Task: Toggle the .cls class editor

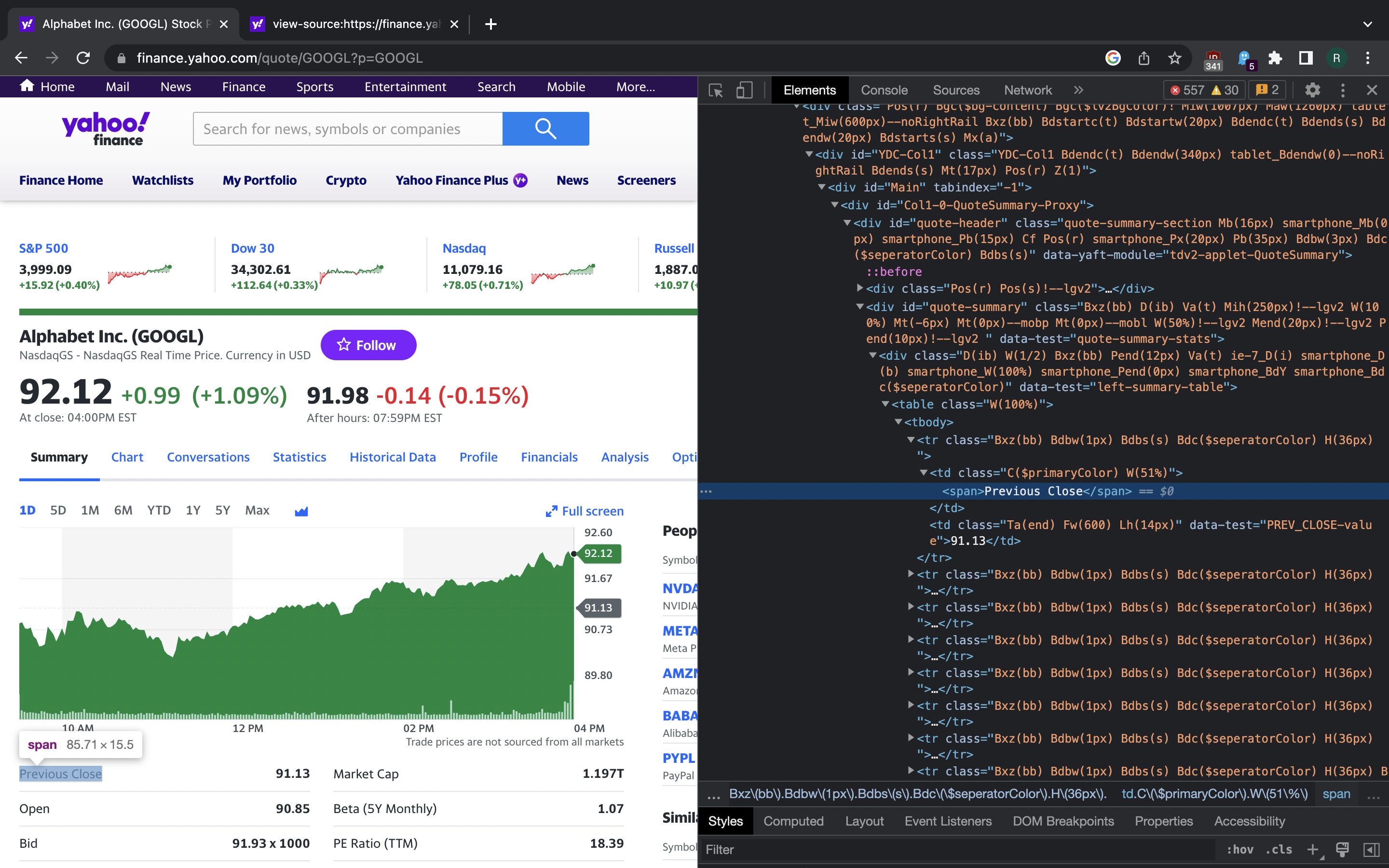Action: point(1279,849)
